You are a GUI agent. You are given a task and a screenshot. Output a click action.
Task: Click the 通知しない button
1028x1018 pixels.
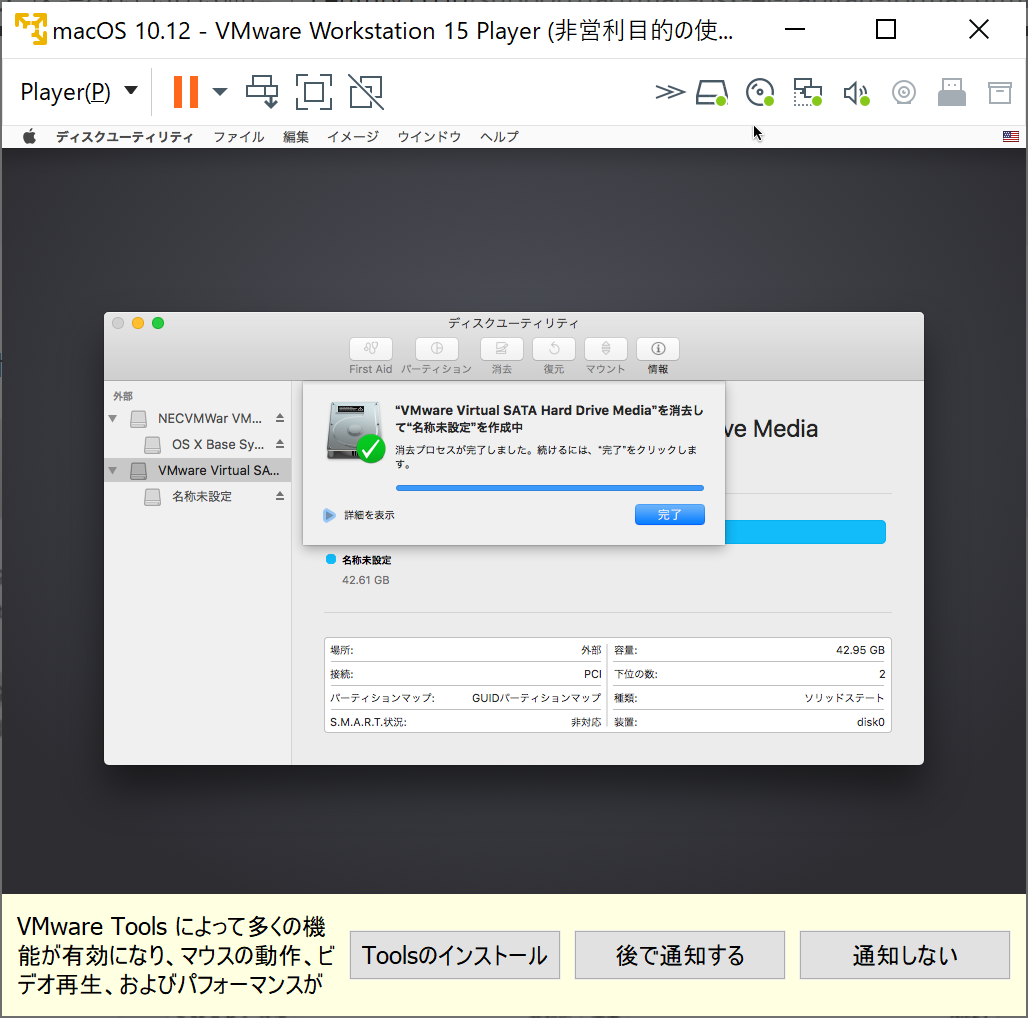point(905,955)
